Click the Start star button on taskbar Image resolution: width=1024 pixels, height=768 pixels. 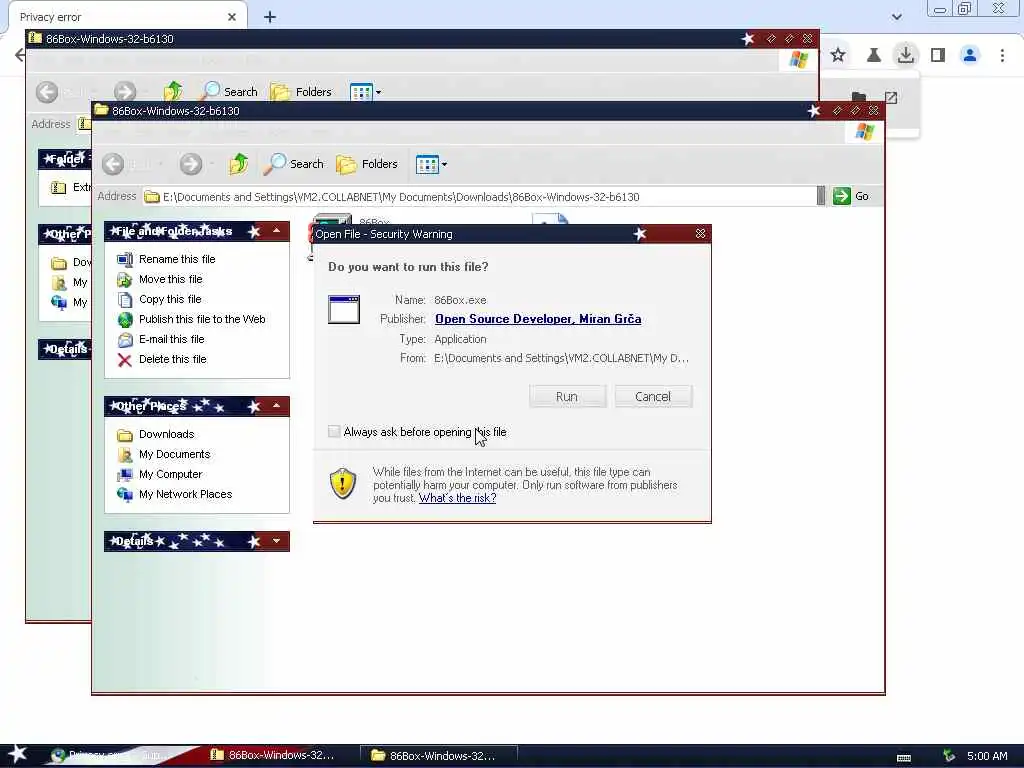pos(18,754)
